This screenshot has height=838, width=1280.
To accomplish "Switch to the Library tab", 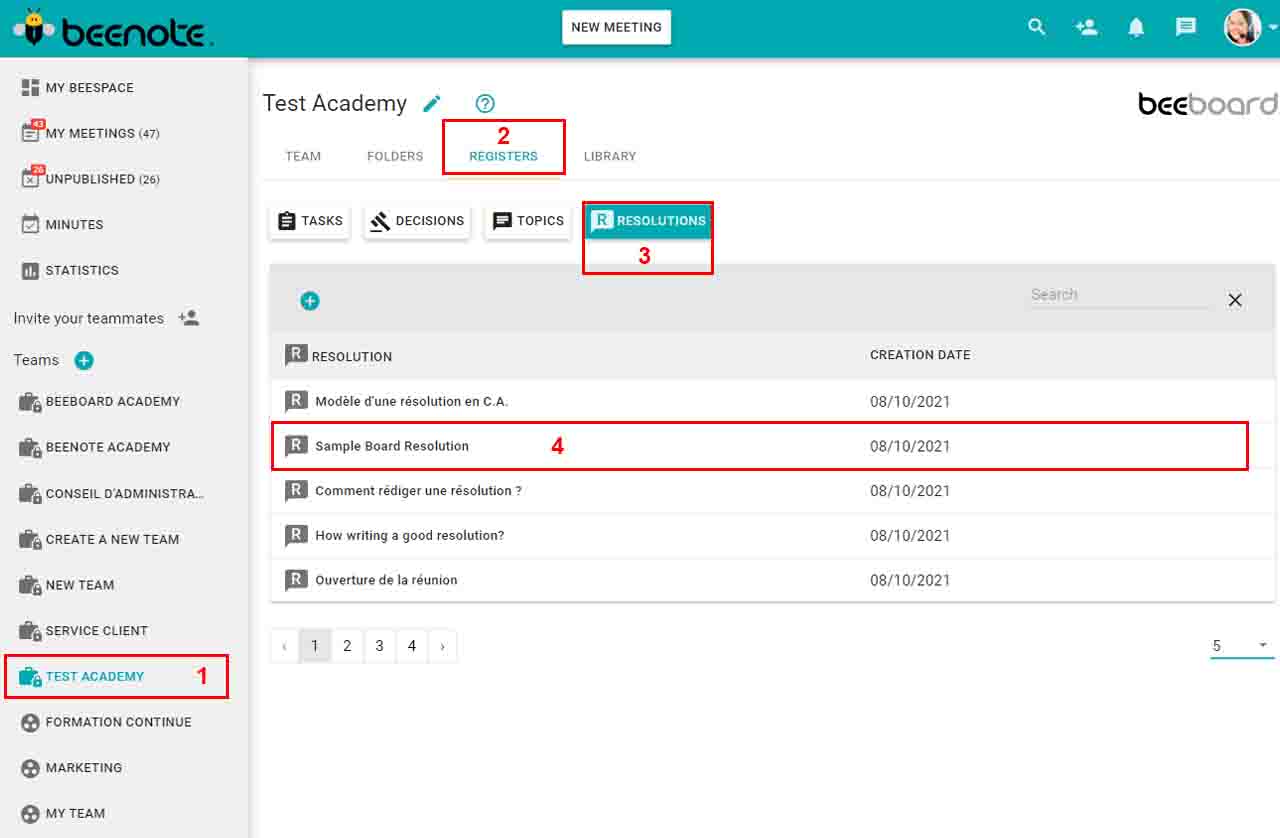I will click(x=610, y=156).
